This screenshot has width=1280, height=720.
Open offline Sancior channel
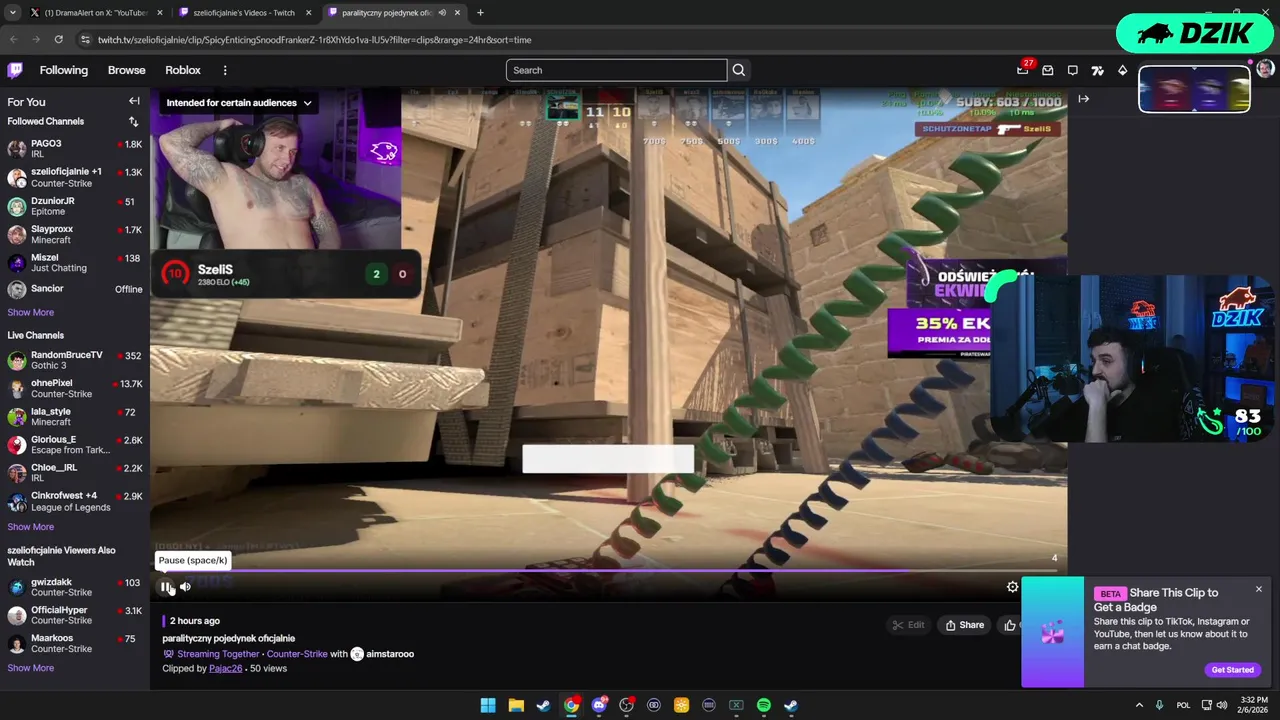(75, 289)
